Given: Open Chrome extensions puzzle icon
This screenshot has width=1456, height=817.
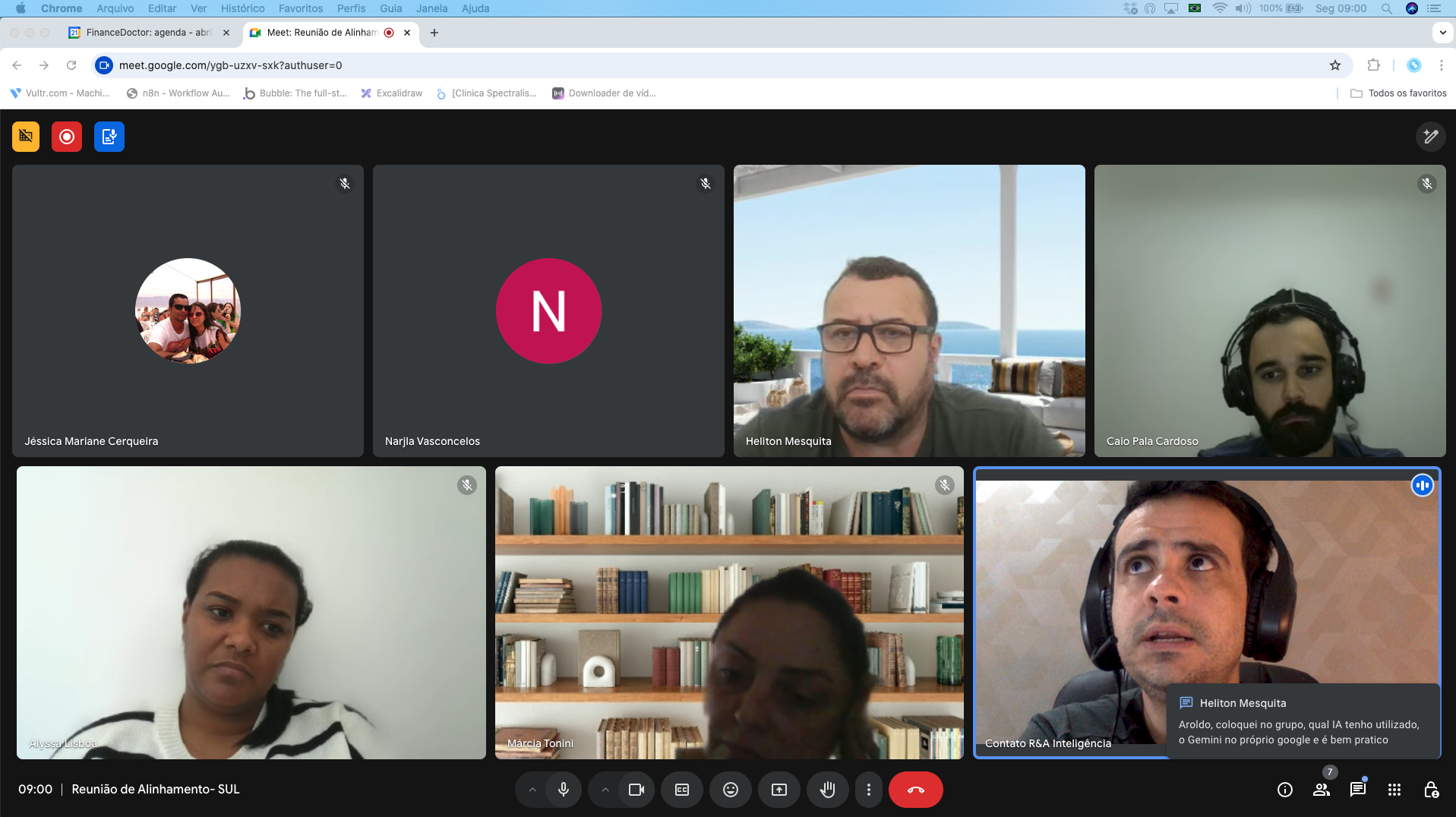Looking at the screenshot, I should tap(1373, 65).
